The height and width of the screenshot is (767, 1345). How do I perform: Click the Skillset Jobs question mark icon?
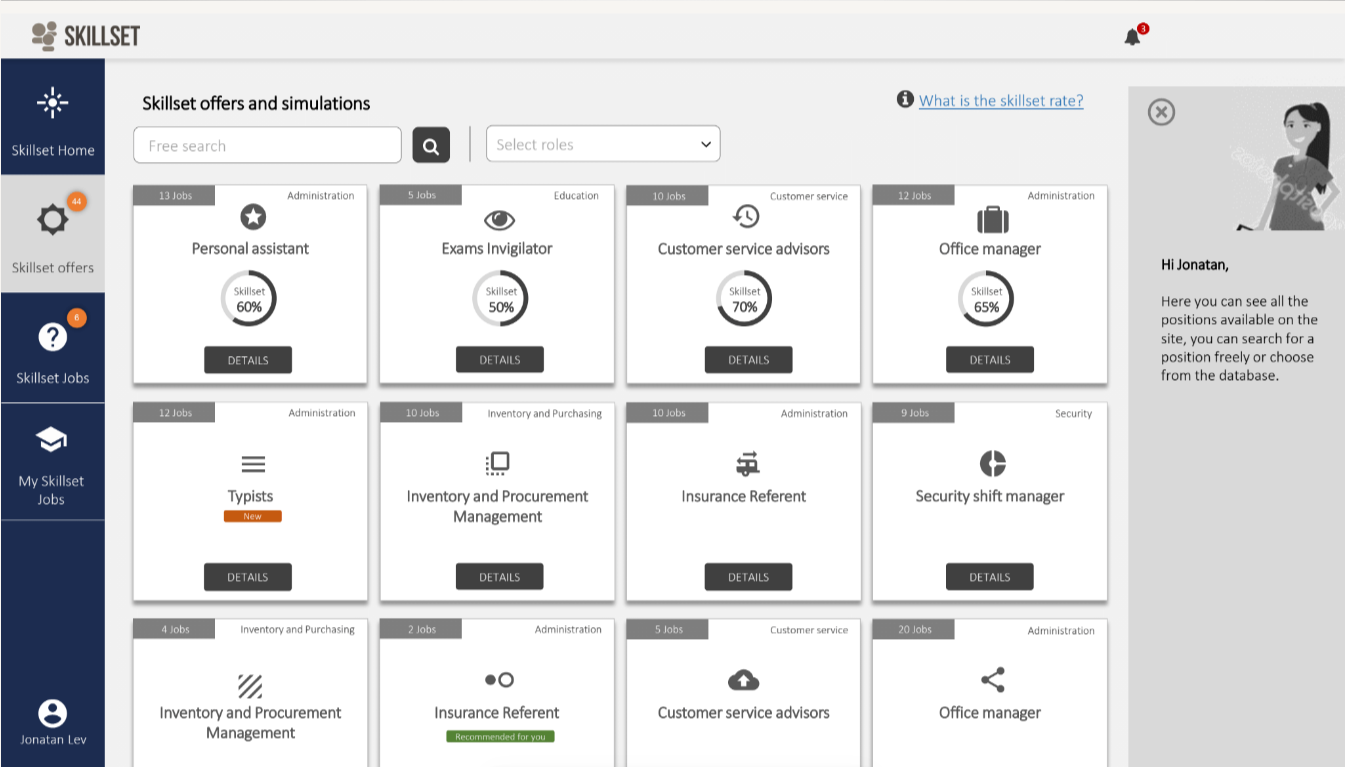tap(52, 338)
